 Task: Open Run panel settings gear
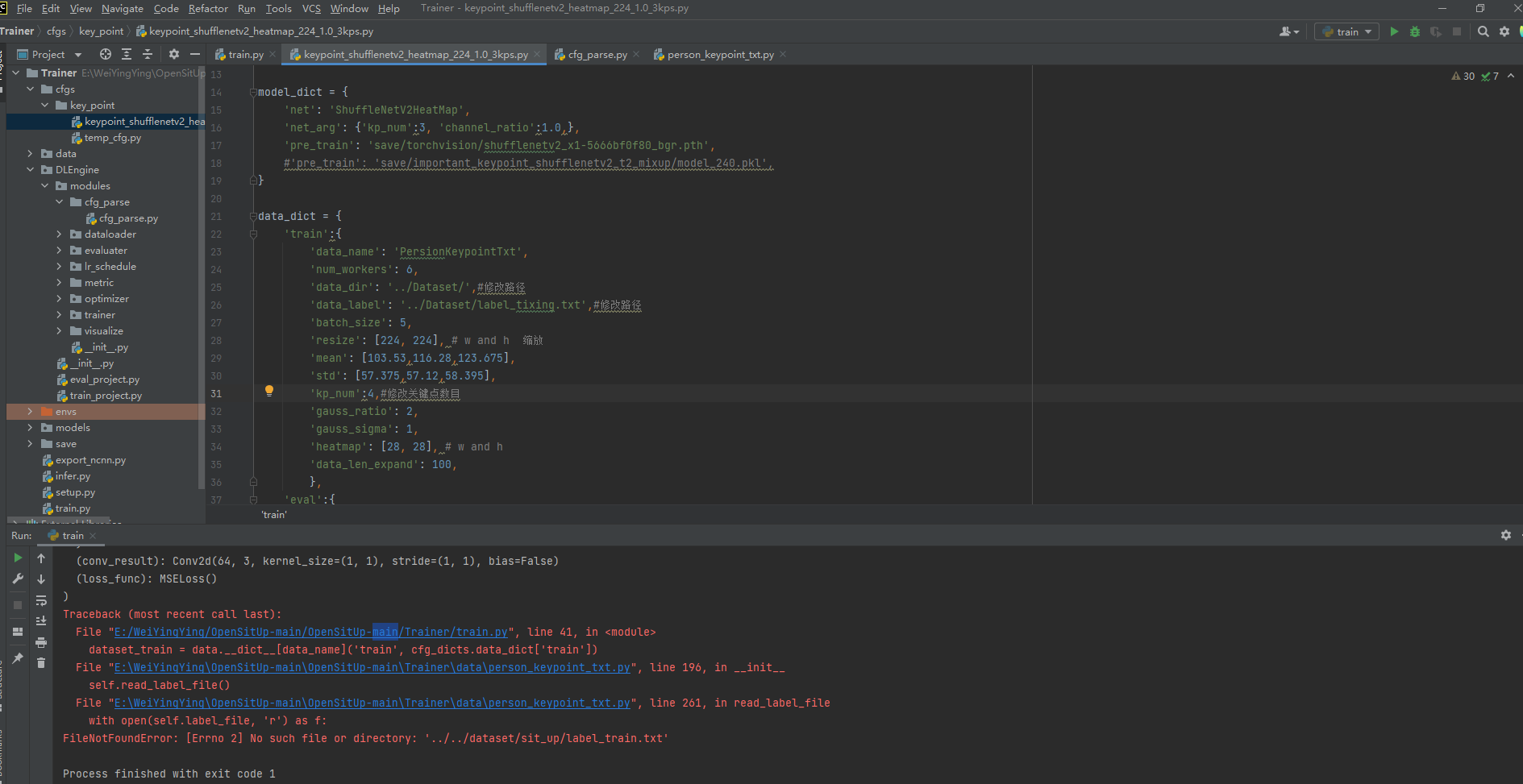1505,535
